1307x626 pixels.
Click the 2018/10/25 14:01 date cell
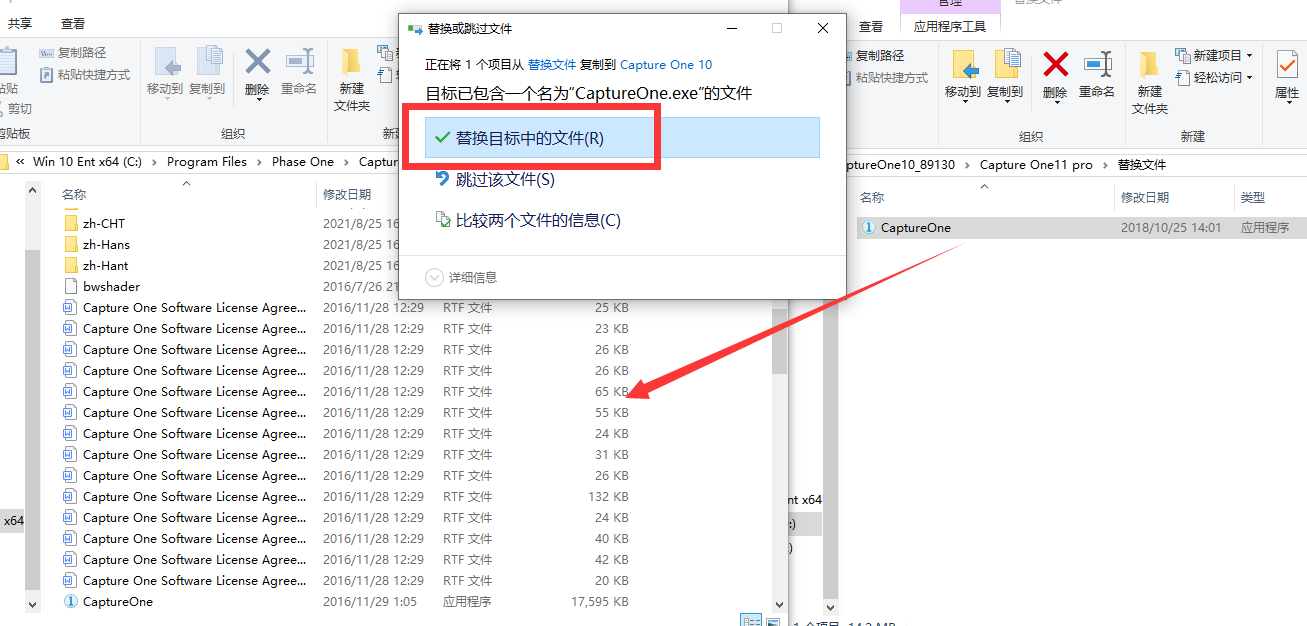click(1171, 227)
